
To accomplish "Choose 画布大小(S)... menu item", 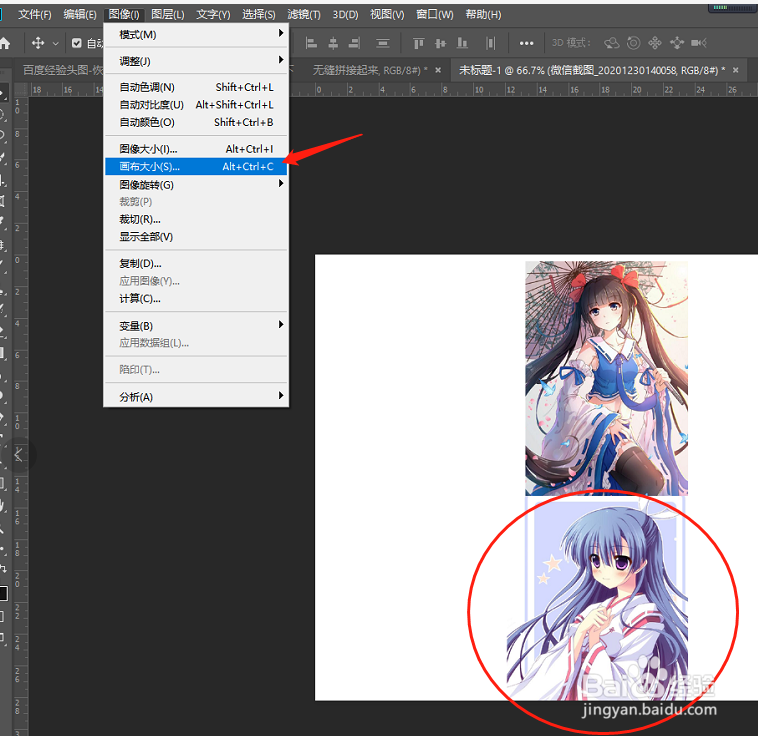I will pyautogui.click(x=196, y=166).
